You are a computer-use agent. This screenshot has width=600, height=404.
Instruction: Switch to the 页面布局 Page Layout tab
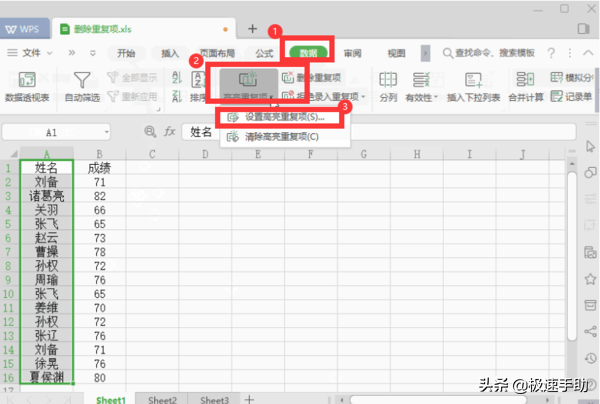[217, 53]
